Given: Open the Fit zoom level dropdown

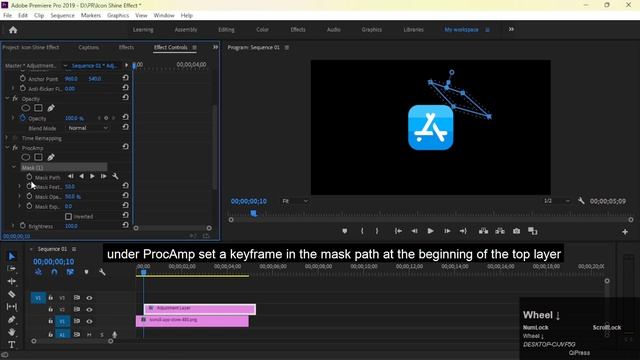Looking at the screenshot, I should tap(294, 201).
